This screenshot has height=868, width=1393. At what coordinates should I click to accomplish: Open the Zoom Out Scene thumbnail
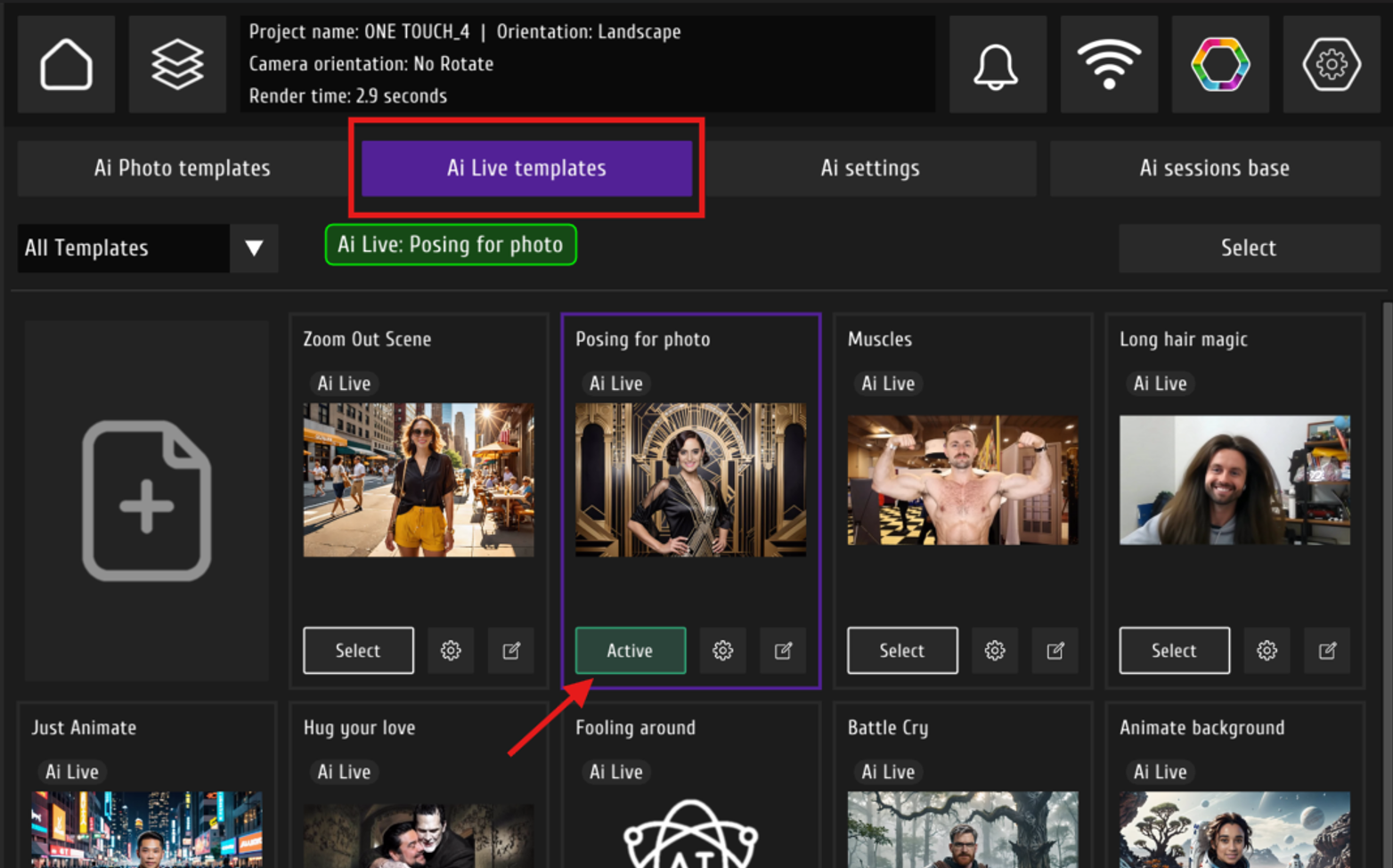tap(419, 480)
